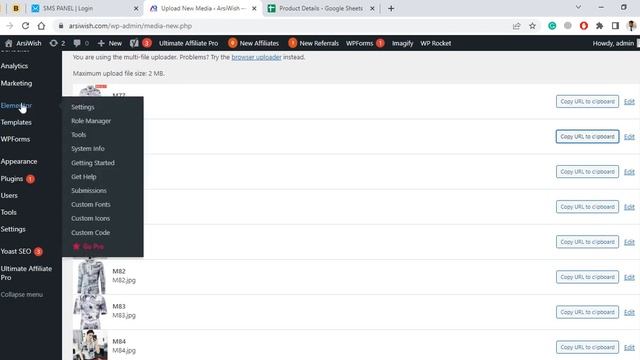Image resolution: width=640 pixels, height=360 pixels.
Task: Open WP Rocket in the admin bar
Action: pyautogui.click(x=436, y=43)
